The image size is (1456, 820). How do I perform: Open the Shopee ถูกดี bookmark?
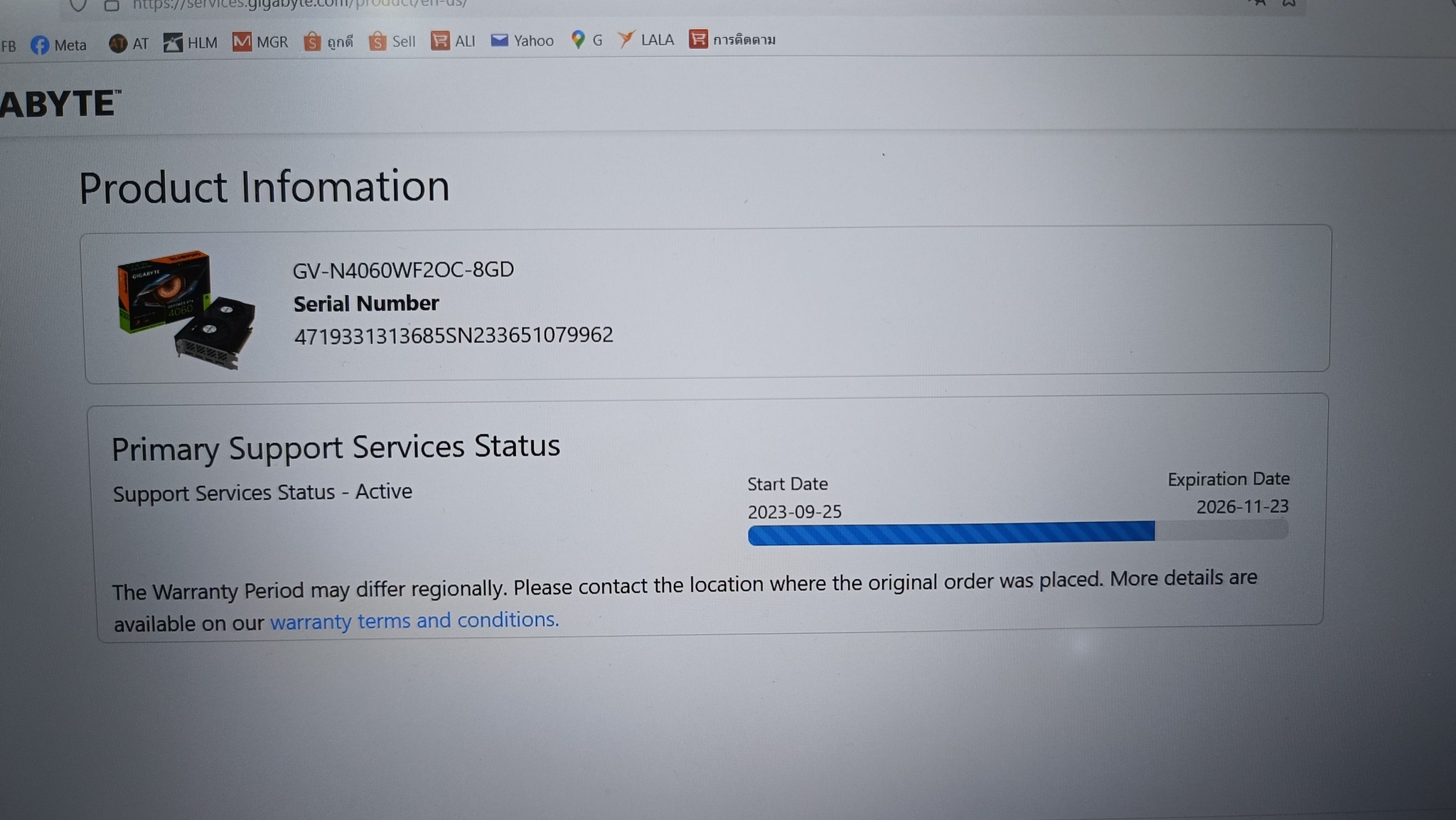tap(328, 41)
